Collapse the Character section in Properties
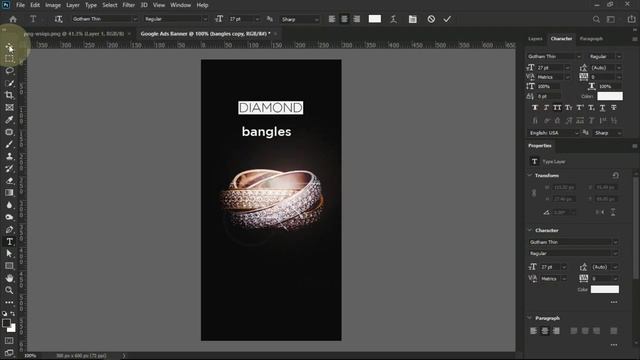 530,230
